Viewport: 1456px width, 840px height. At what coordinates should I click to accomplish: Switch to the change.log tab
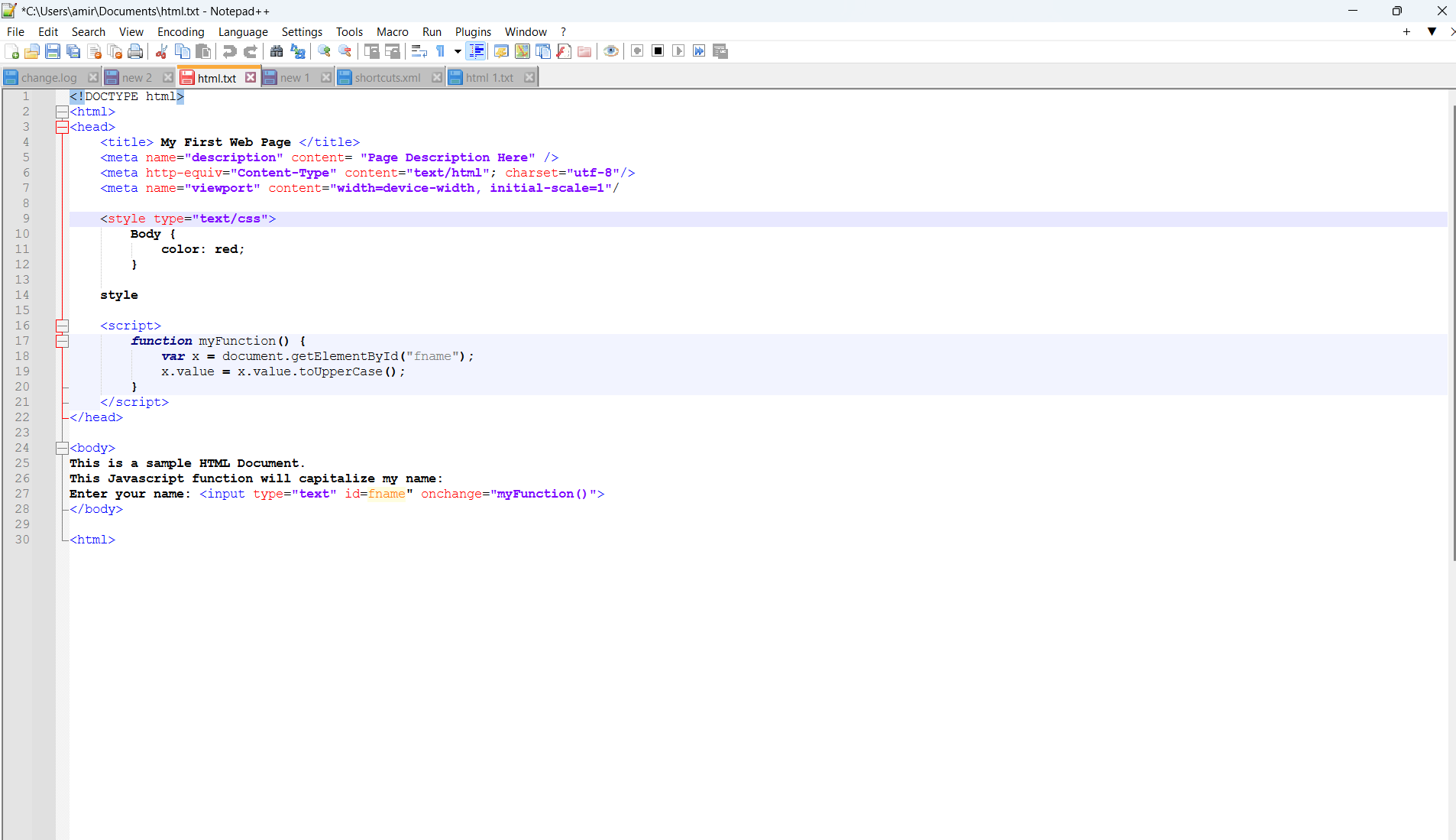coord(49,78)
